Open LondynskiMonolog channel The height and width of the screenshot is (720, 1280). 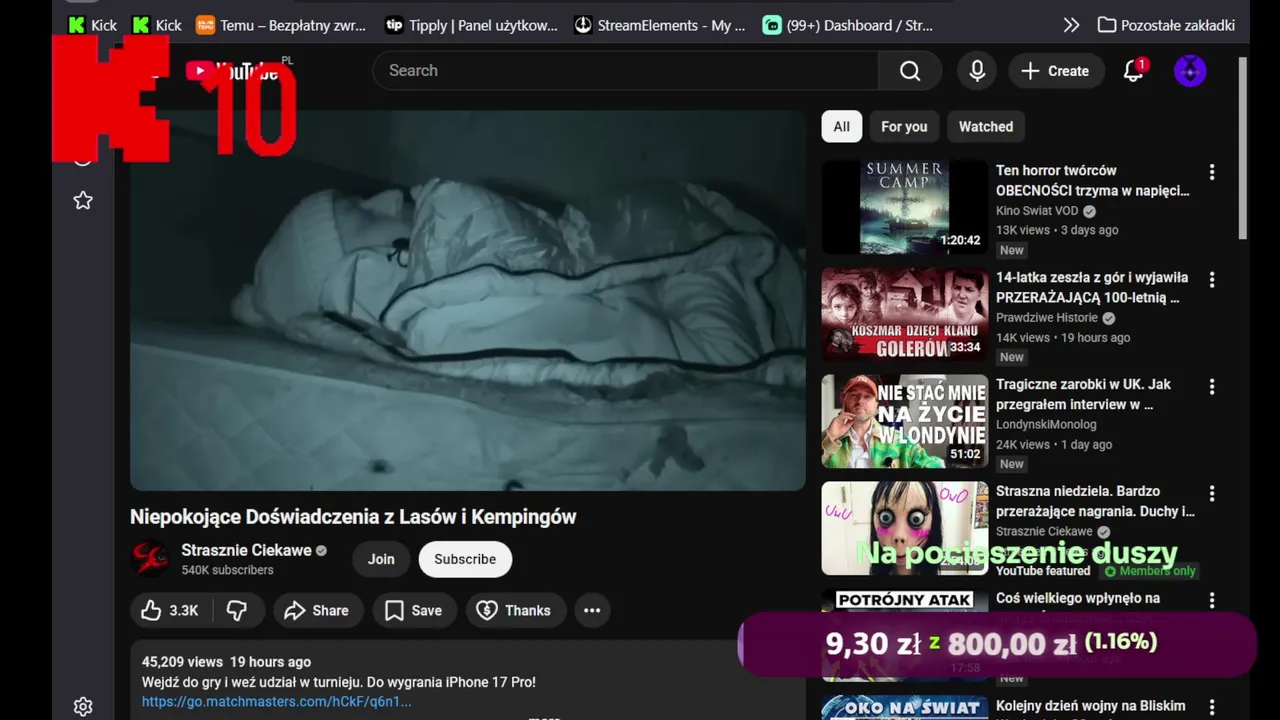point(1046,425)
